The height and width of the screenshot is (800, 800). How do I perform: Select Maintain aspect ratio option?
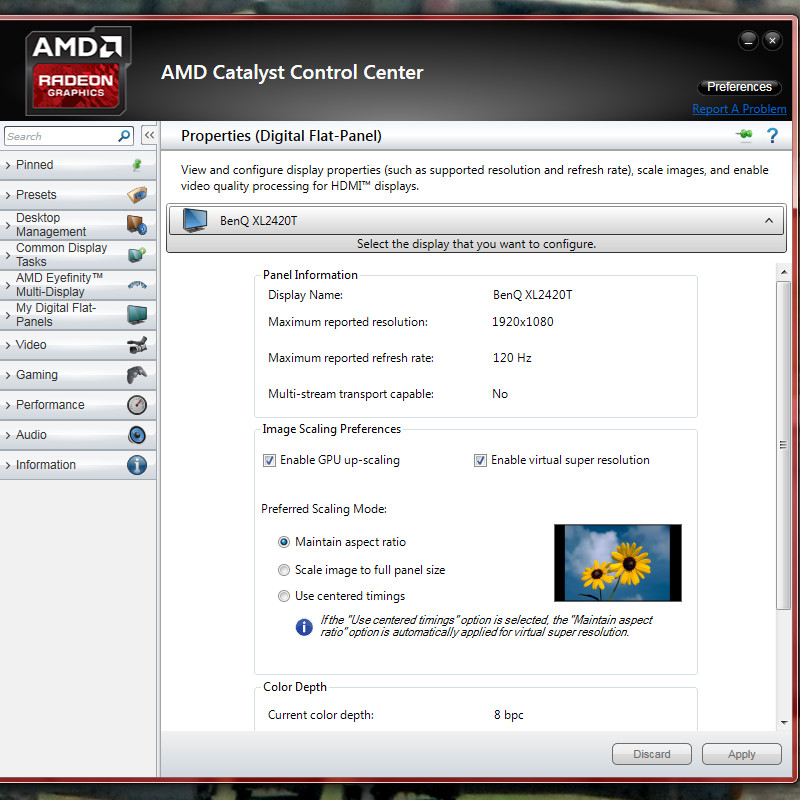pos(284,542)
